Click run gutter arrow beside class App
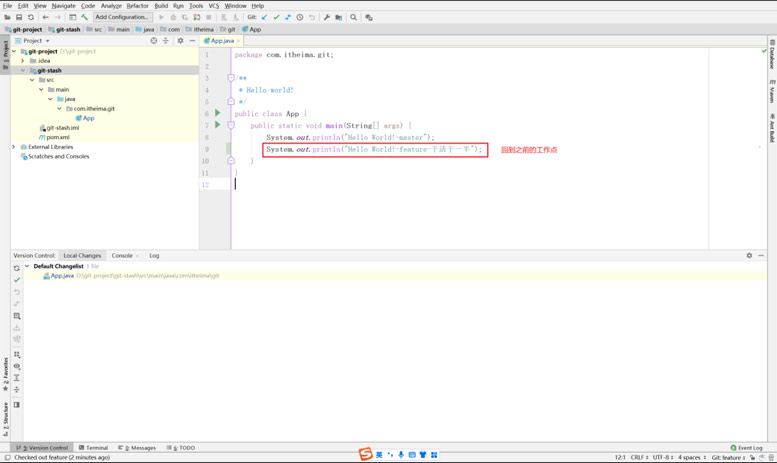This screenshot has height=463, width=777. [218, 113]
